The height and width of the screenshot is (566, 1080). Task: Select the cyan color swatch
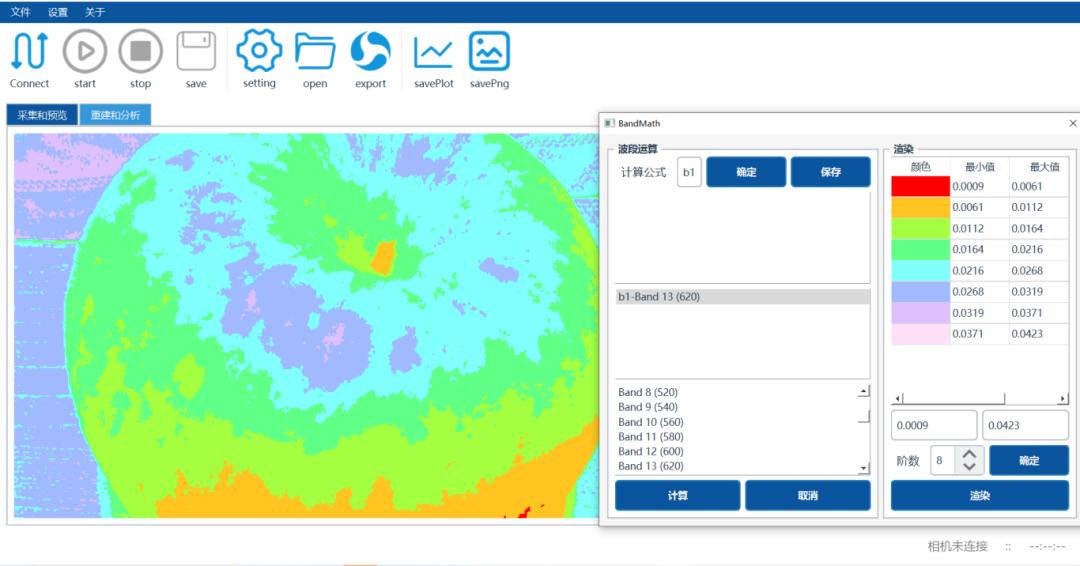coord(920,271)
